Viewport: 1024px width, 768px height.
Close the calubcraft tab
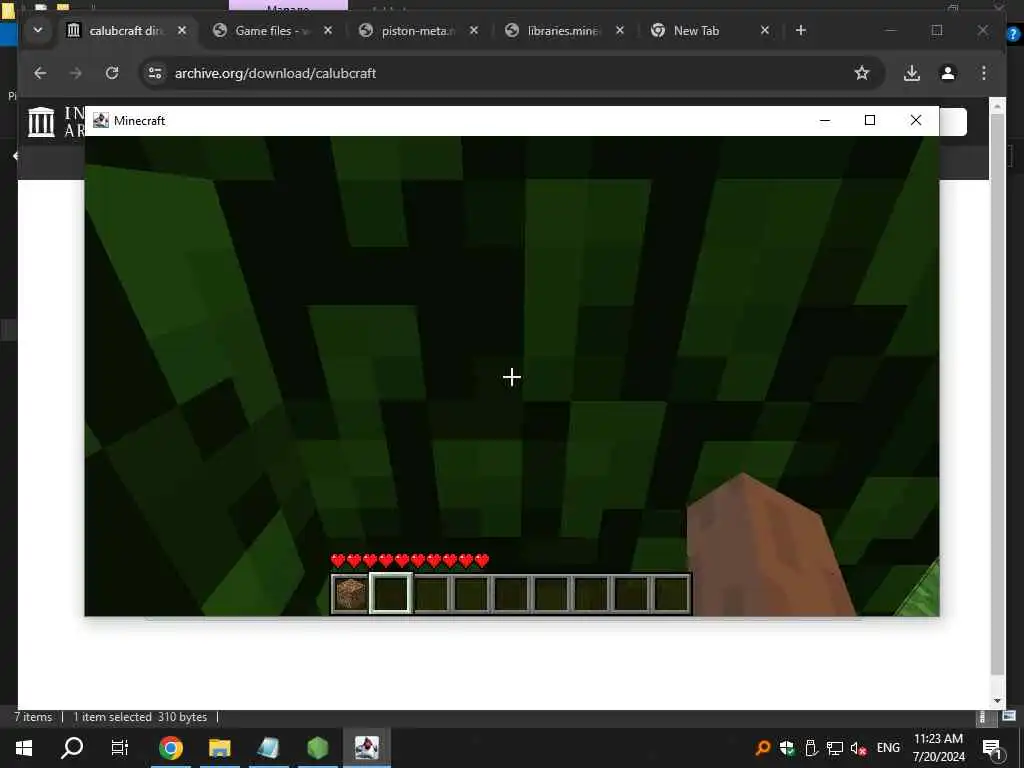pos(182,30)
